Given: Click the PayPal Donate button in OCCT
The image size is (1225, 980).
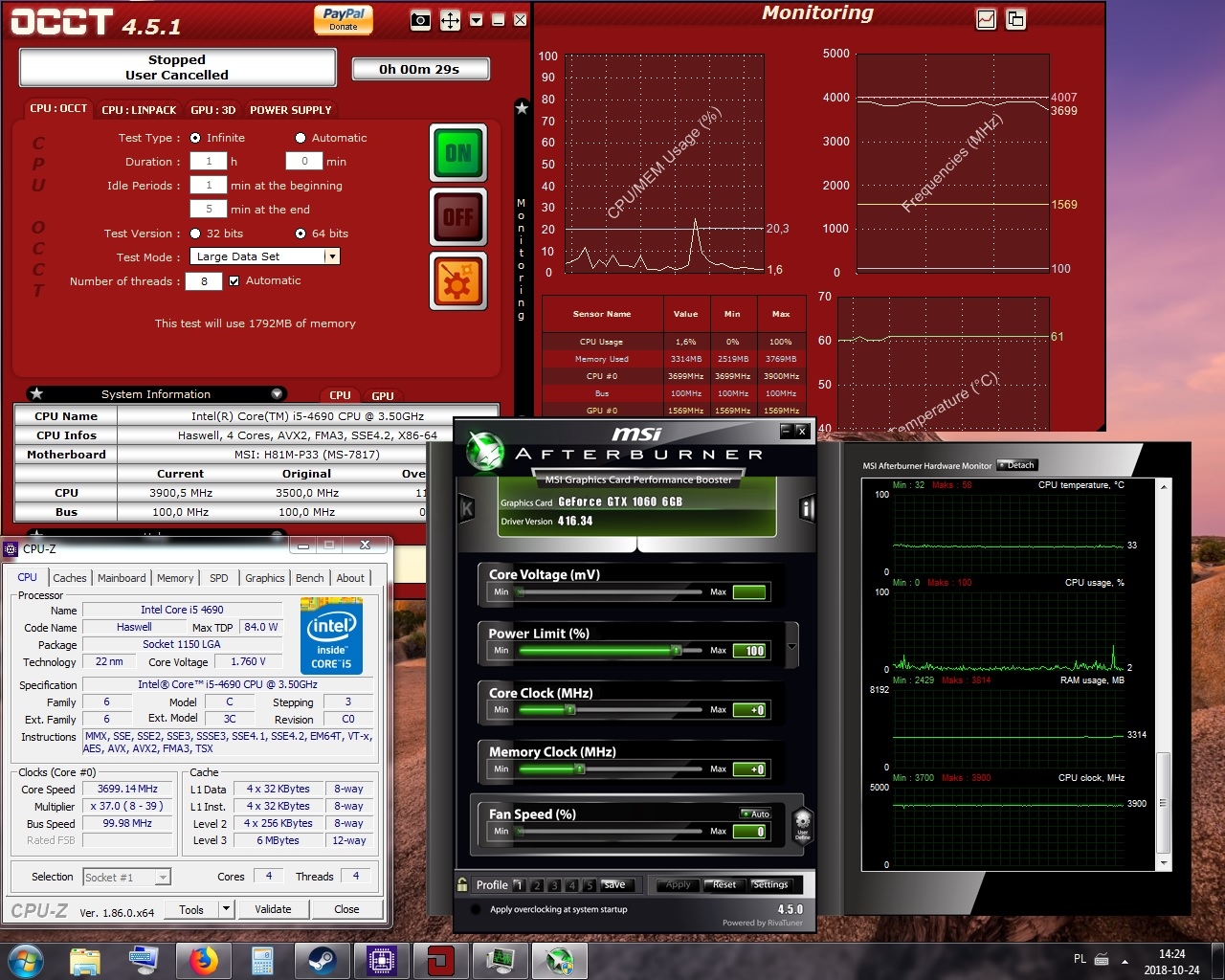Looking at the screenshot, I should (344, 19).
